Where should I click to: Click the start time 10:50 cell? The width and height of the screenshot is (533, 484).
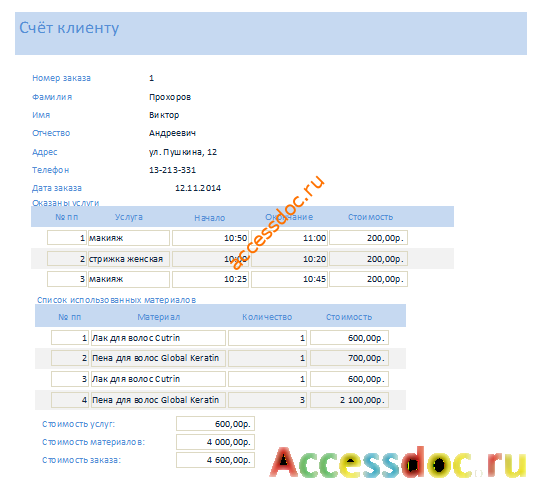click(210, 238)
